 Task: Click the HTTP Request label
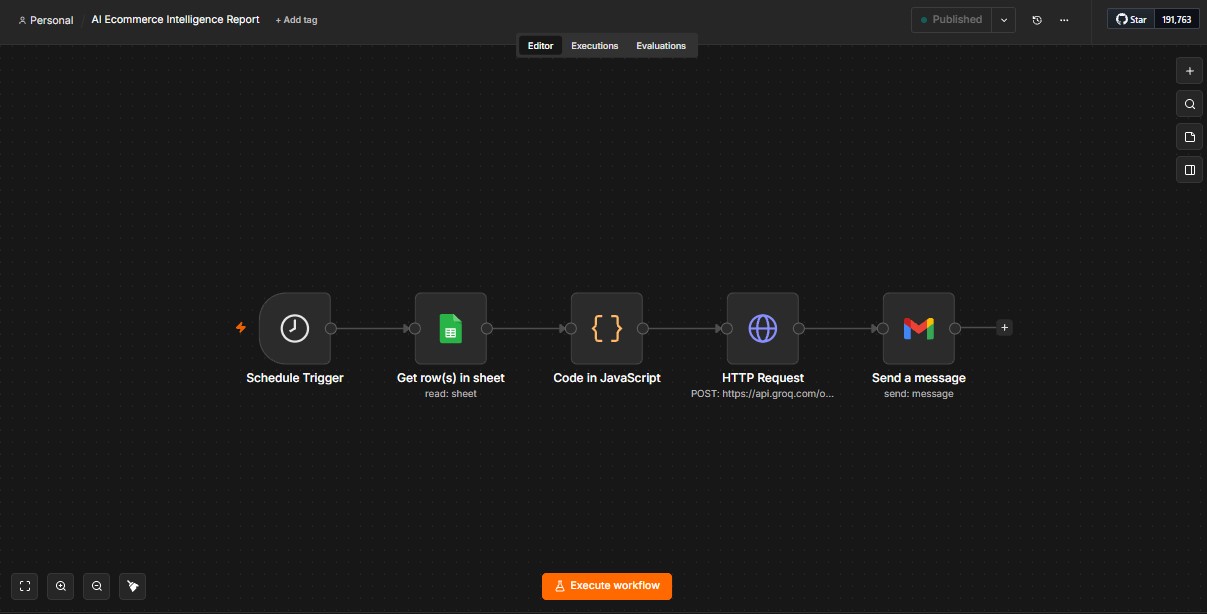coord(763,378)
